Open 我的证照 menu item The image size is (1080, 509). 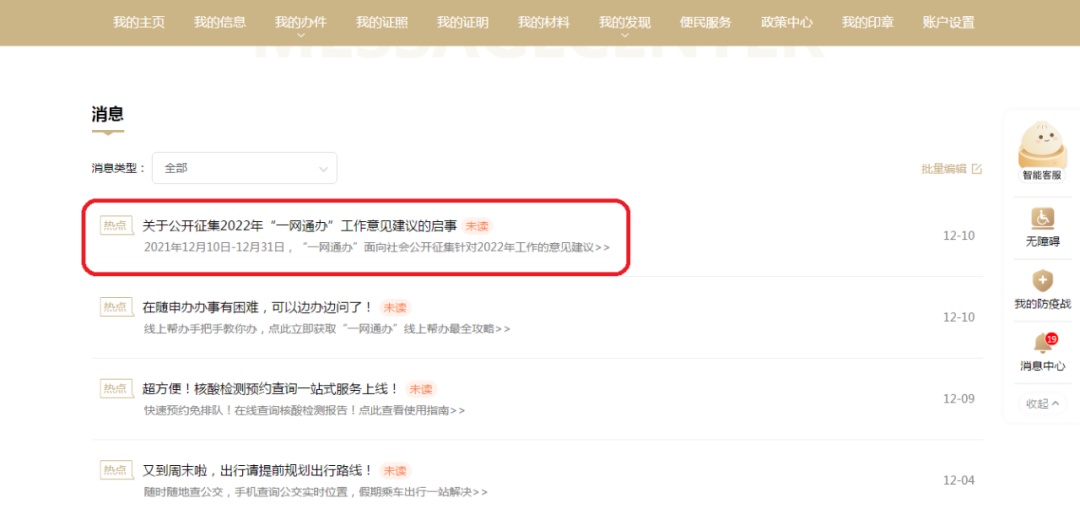click(x=382, y=23)
